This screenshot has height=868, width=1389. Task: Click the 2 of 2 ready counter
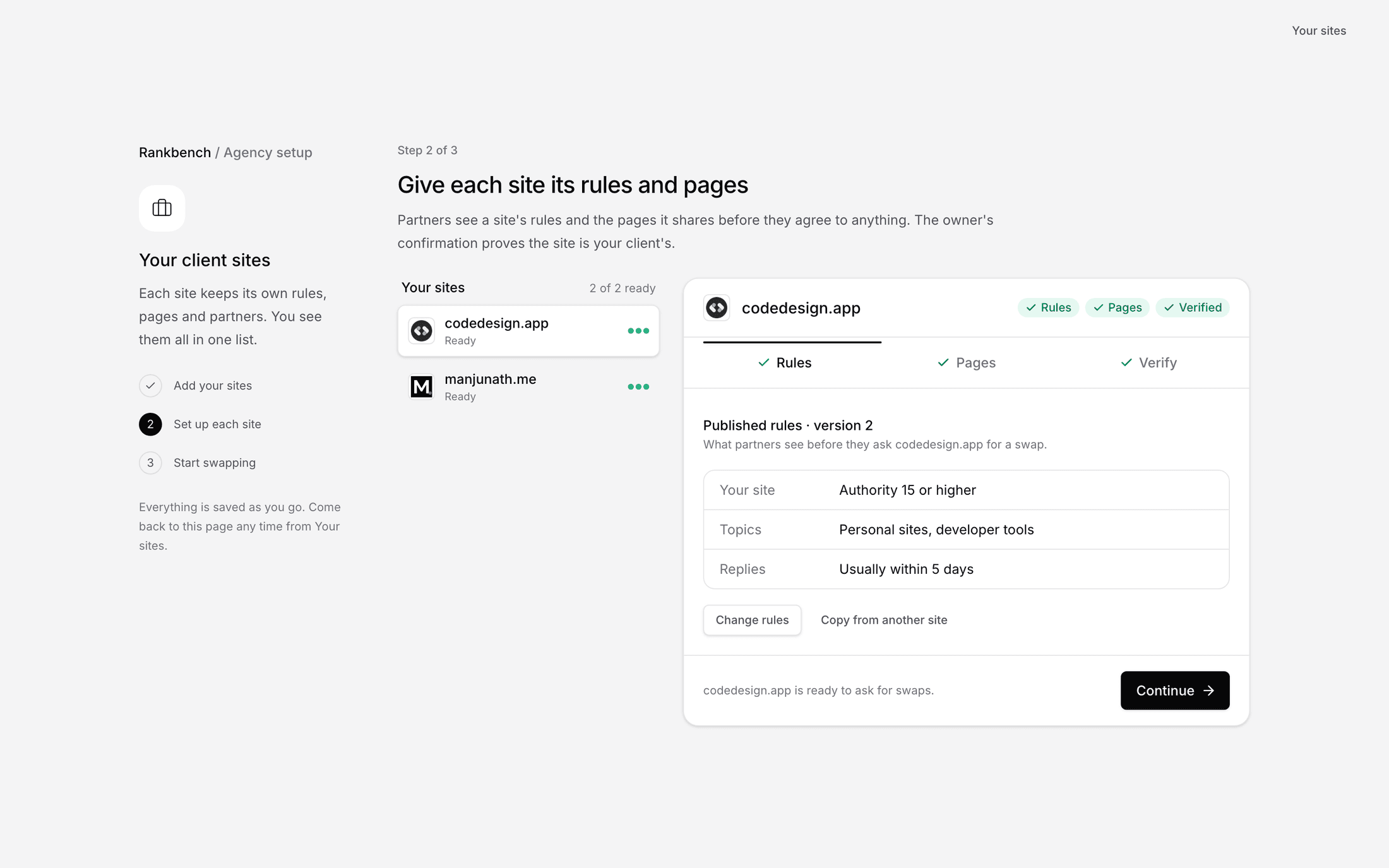pos(623,288)
